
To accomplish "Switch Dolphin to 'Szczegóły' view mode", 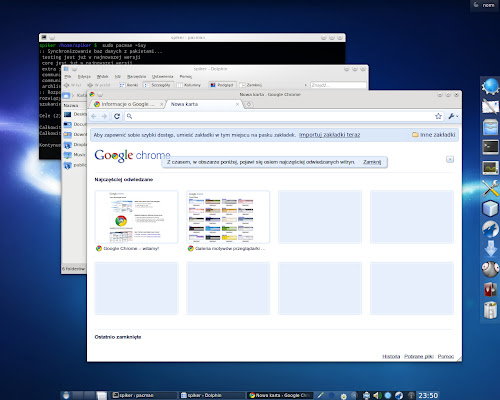I will [x=158, y=85].
